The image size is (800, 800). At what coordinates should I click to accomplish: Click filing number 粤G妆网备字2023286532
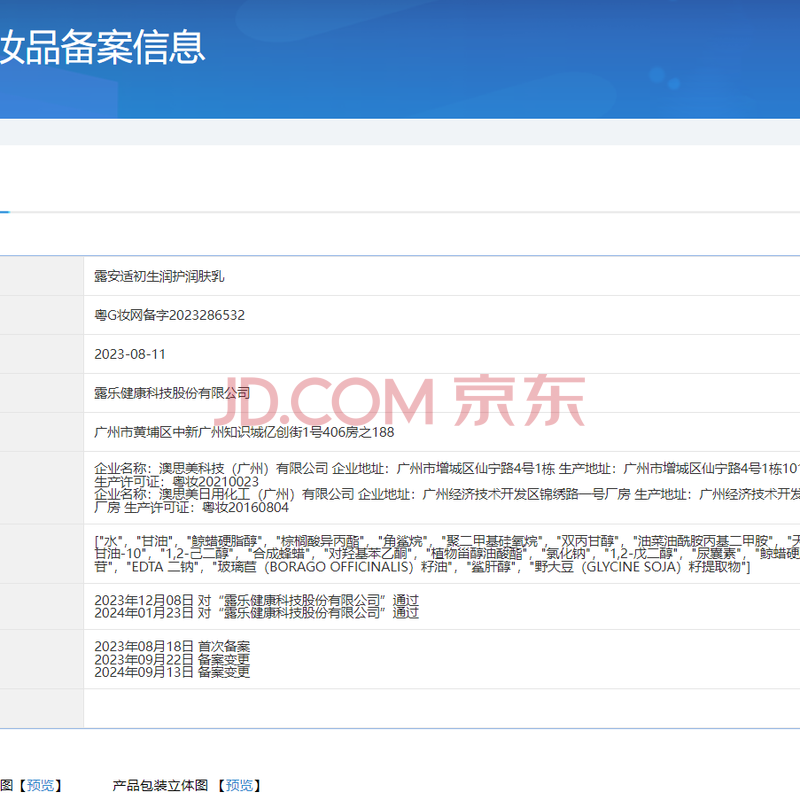tap(169, 315)
